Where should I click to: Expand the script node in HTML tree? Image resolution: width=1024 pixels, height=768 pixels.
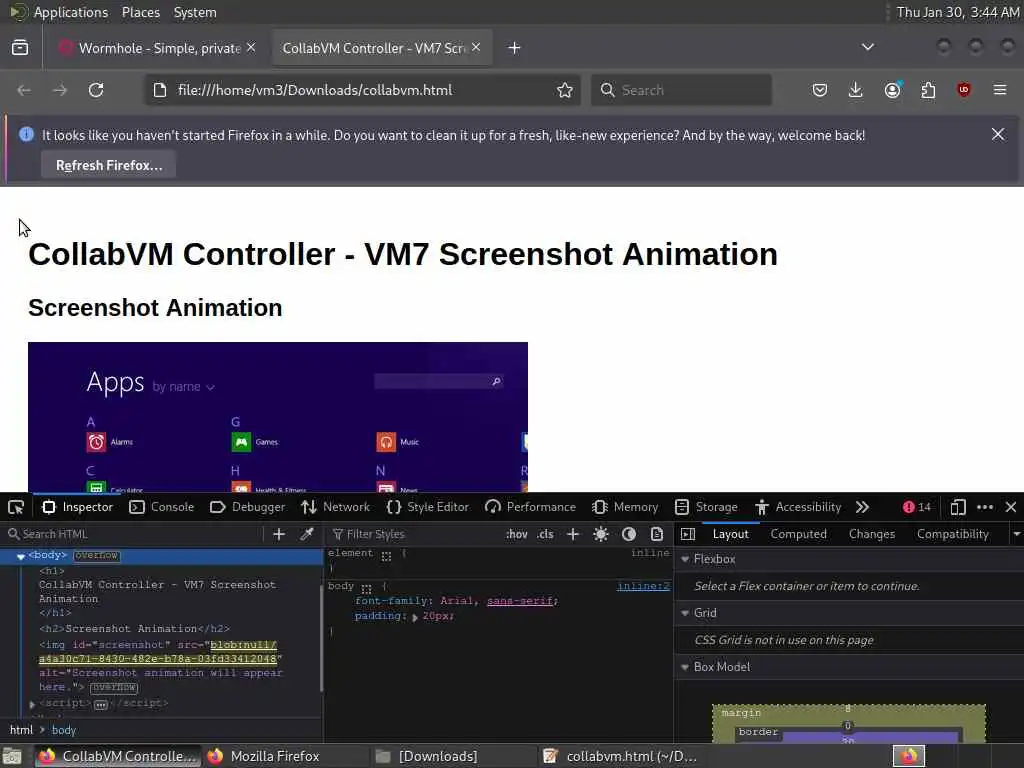pyautogui.click(x=32, y=704)
